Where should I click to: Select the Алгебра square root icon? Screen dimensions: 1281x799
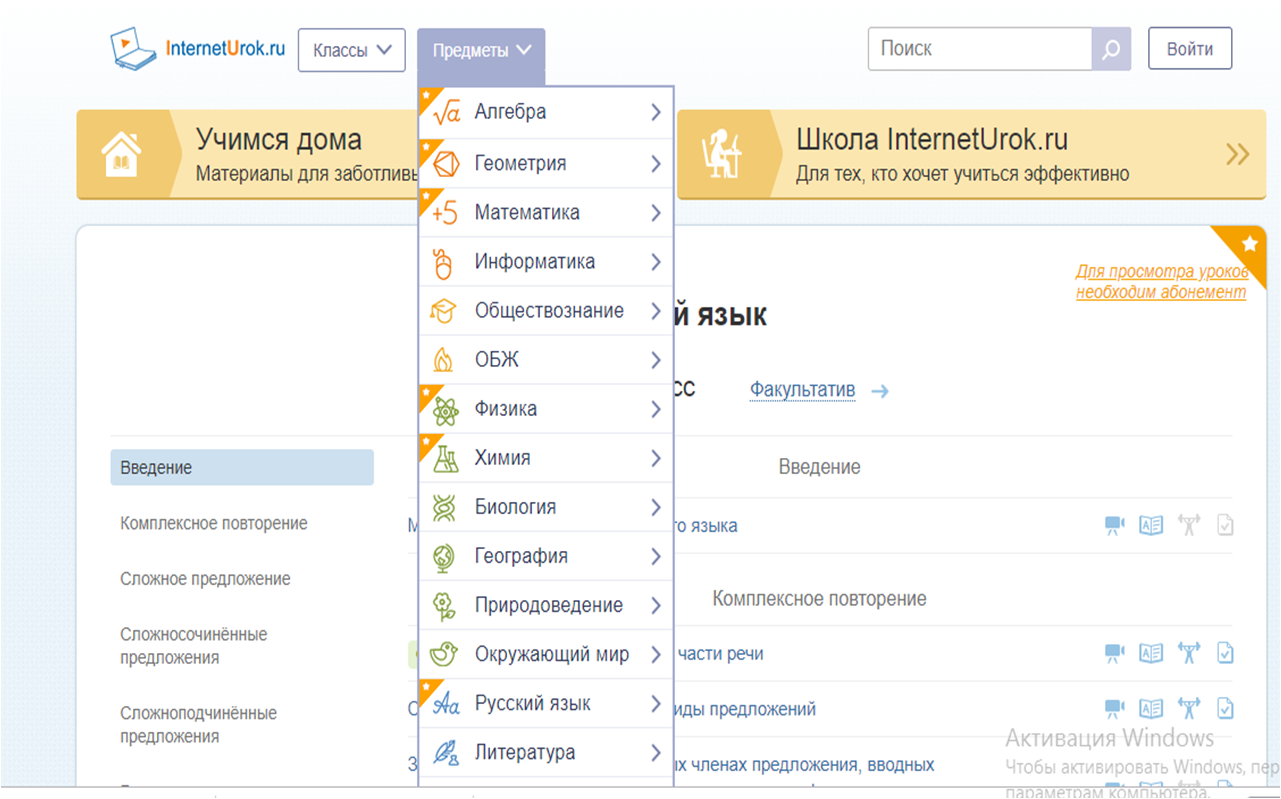tap(446, 112)
